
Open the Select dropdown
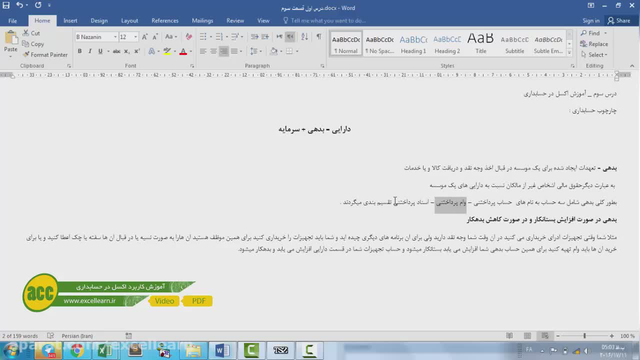[594, 54]
